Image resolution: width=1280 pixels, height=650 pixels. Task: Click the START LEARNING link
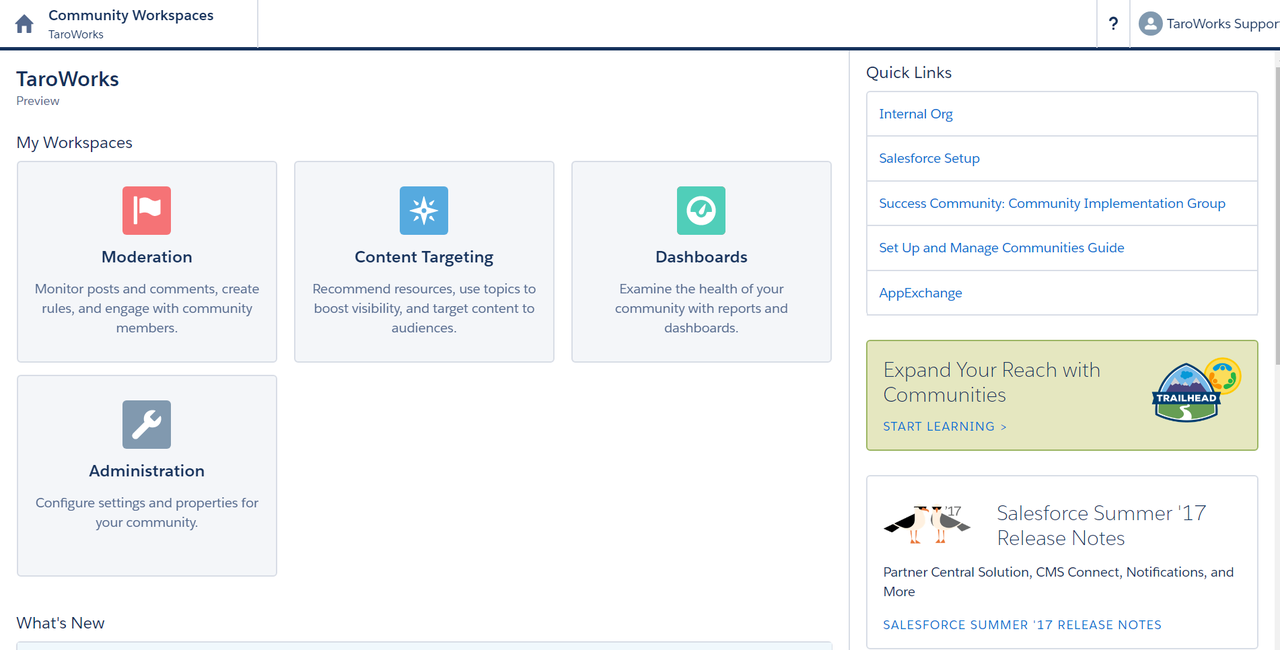click(945, 426)
